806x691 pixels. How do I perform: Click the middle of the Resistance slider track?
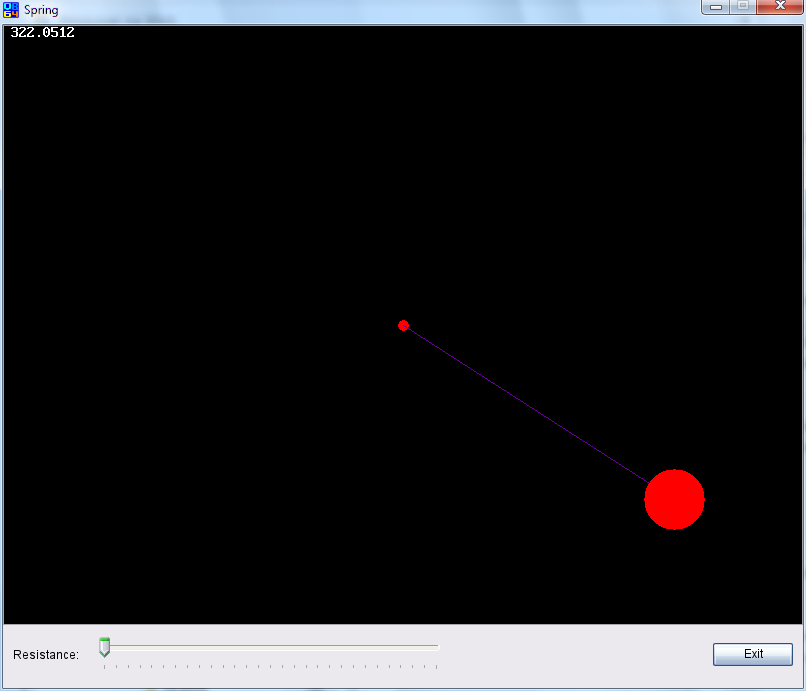(x=271, y=647)
